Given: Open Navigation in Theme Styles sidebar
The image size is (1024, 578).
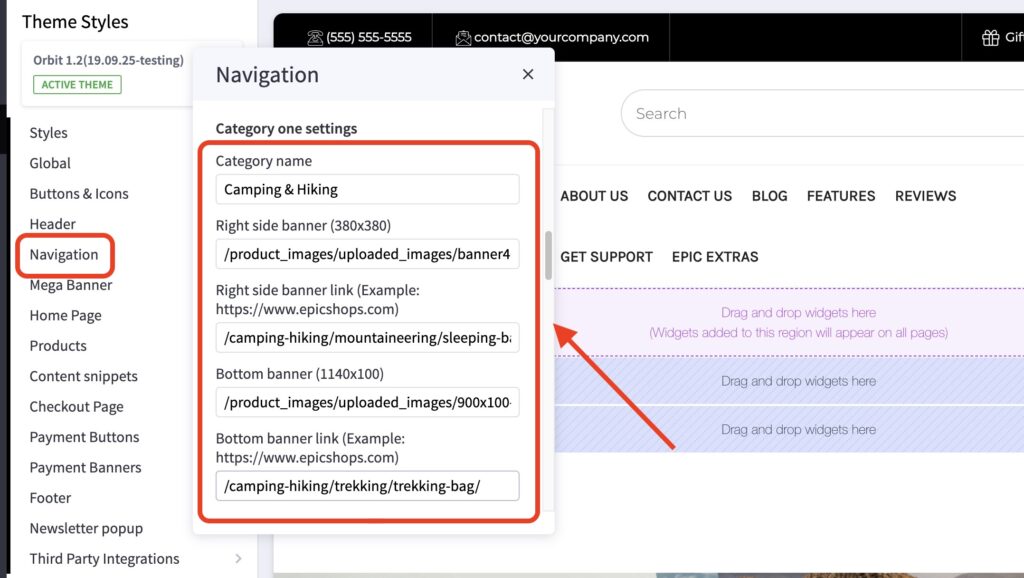Looking at the screenshot, I should pyautogui.click(x=64, y=255).
